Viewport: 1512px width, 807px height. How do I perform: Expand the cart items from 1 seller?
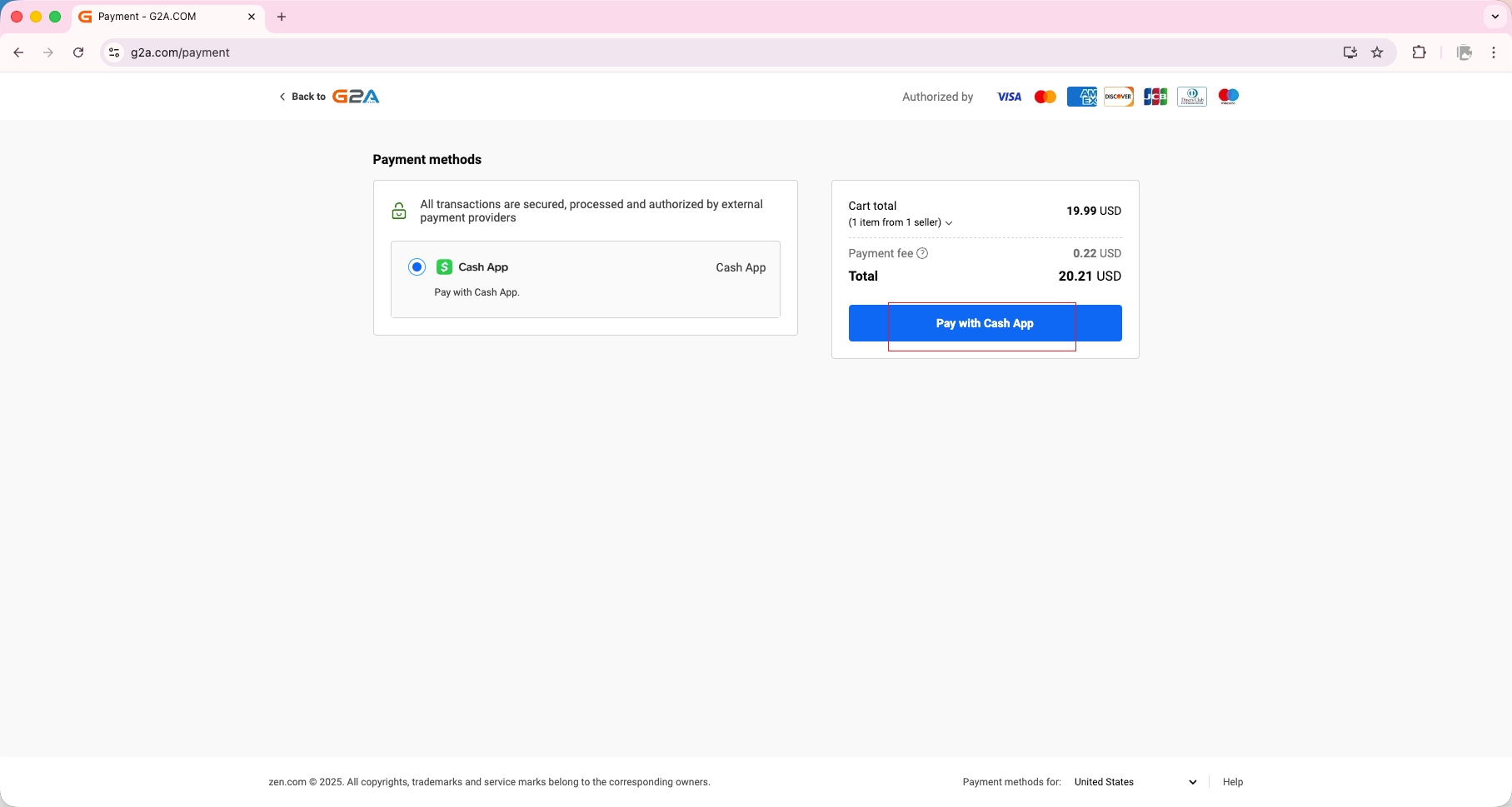click(x=950, y=223)
